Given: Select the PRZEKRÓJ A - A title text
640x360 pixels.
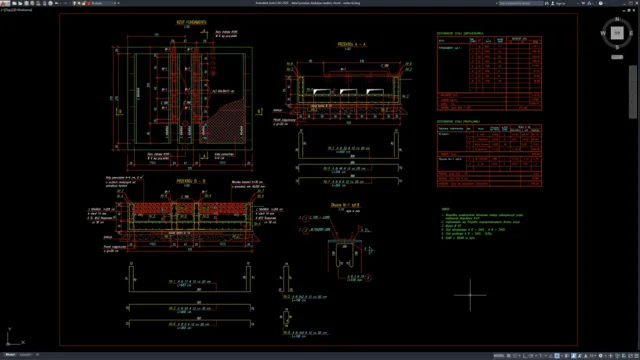Looking at the screenshot, I should click(351, 44).
